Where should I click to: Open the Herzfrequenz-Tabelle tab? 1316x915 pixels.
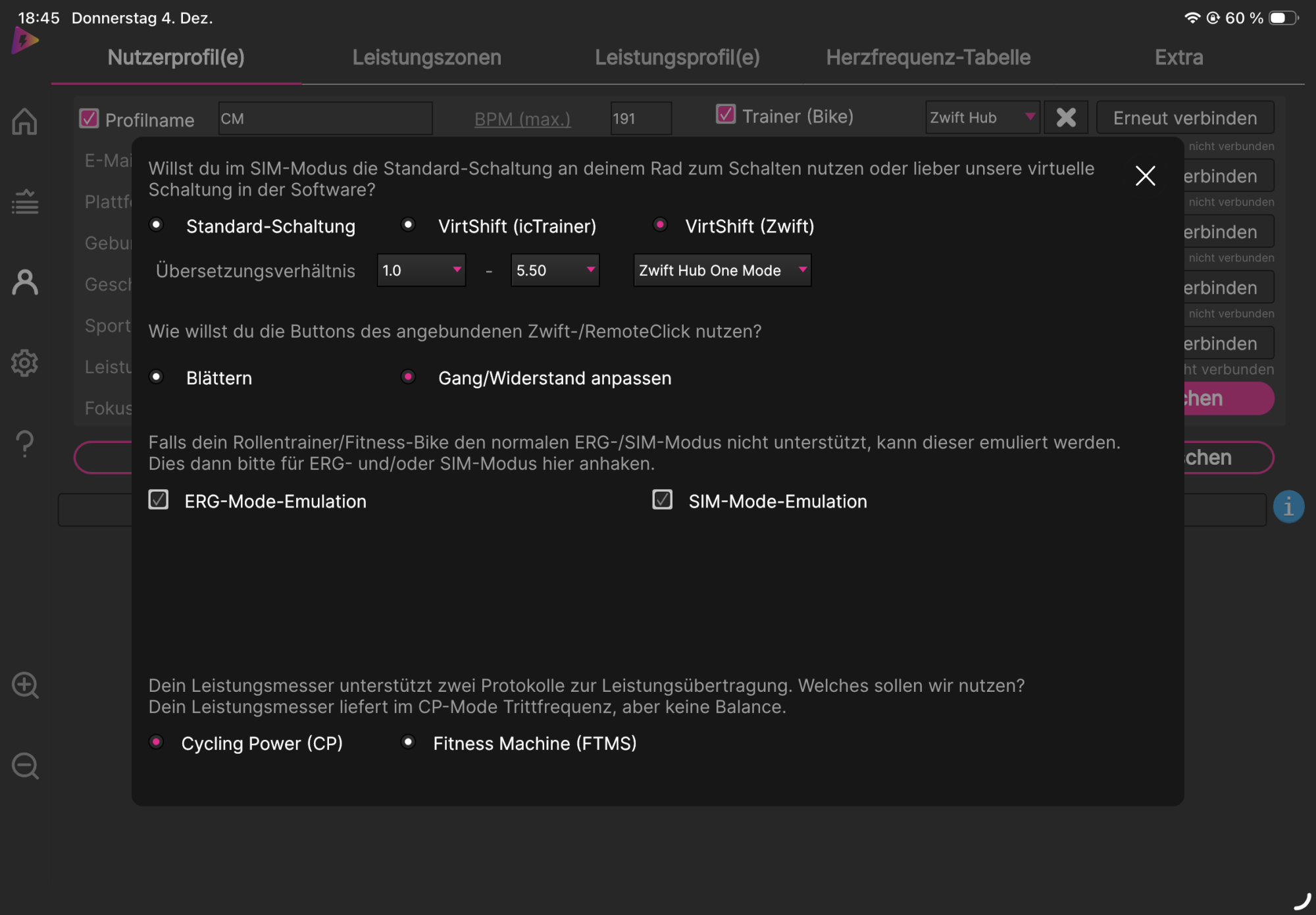point(928,58)
